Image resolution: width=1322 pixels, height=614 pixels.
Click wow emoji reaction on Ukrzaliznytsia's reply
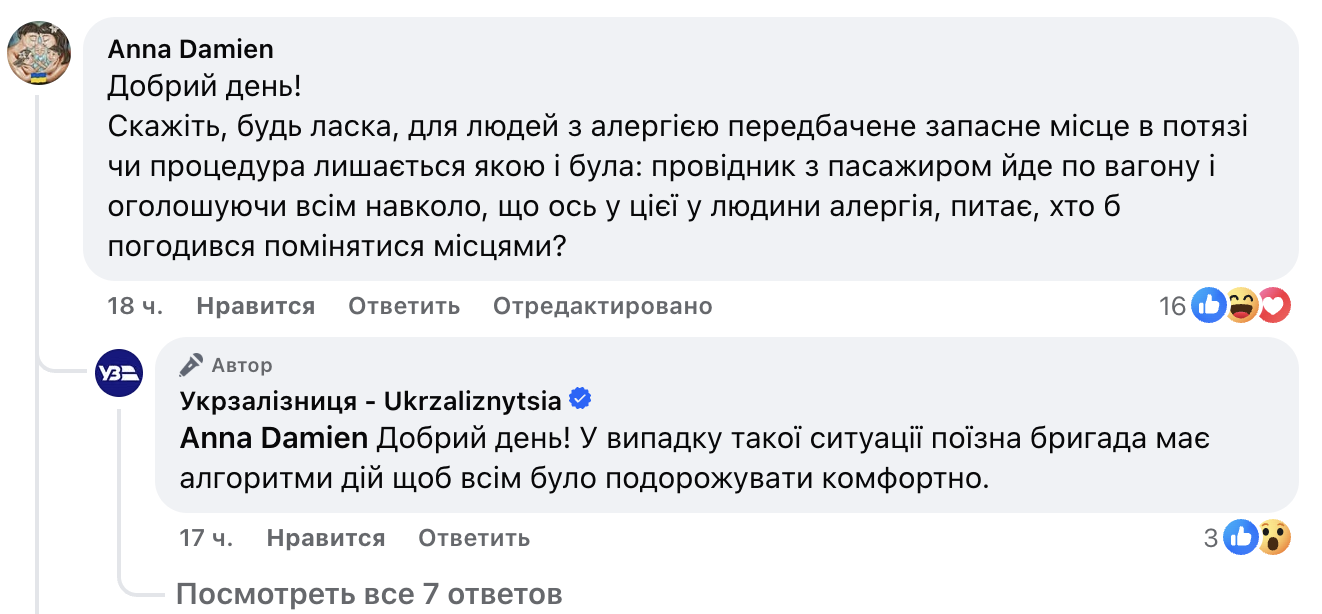pyautogui.click(x=1273, y=538)
